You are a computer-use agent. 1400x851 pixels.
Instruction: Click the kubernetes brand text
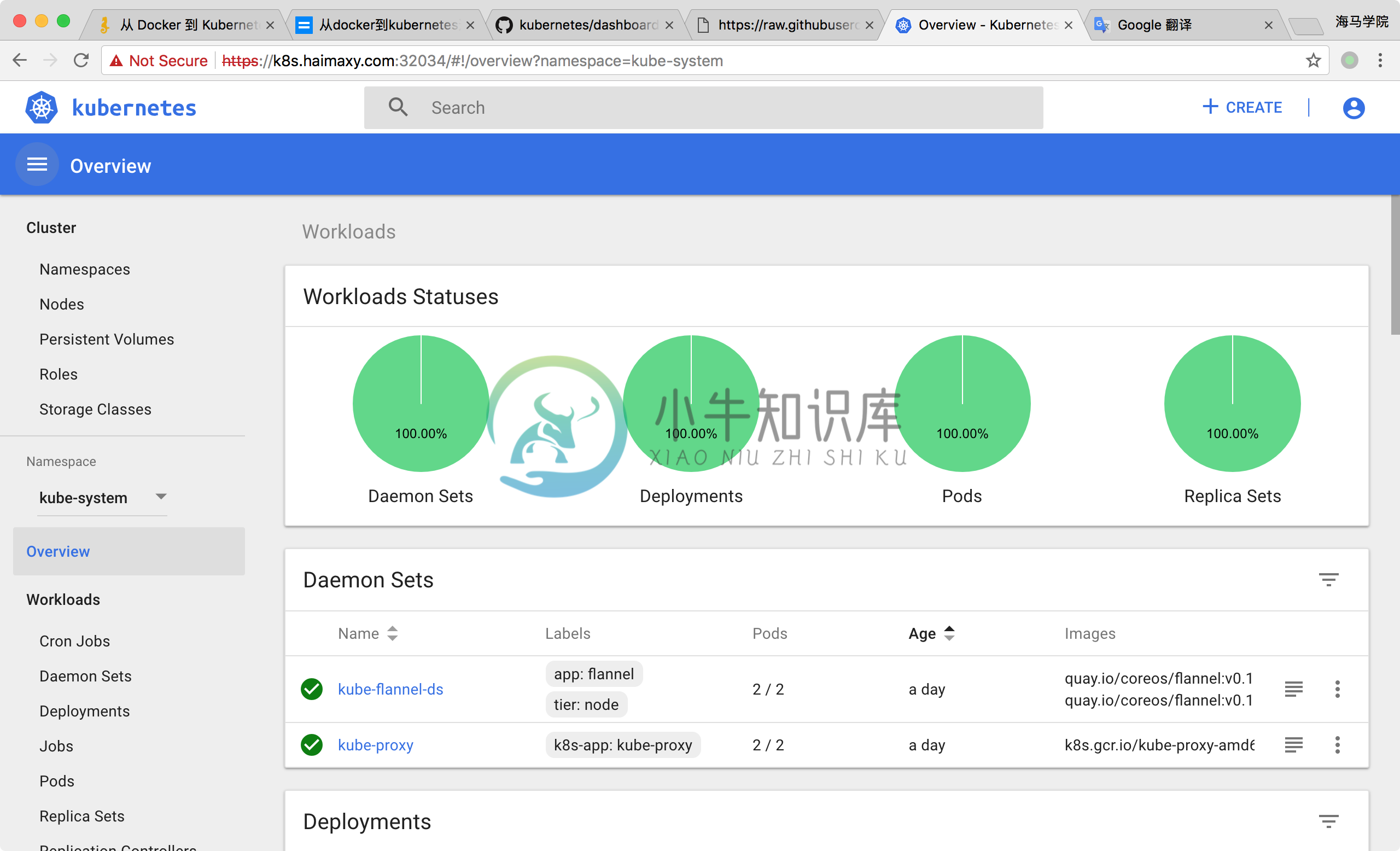point(134,107)
